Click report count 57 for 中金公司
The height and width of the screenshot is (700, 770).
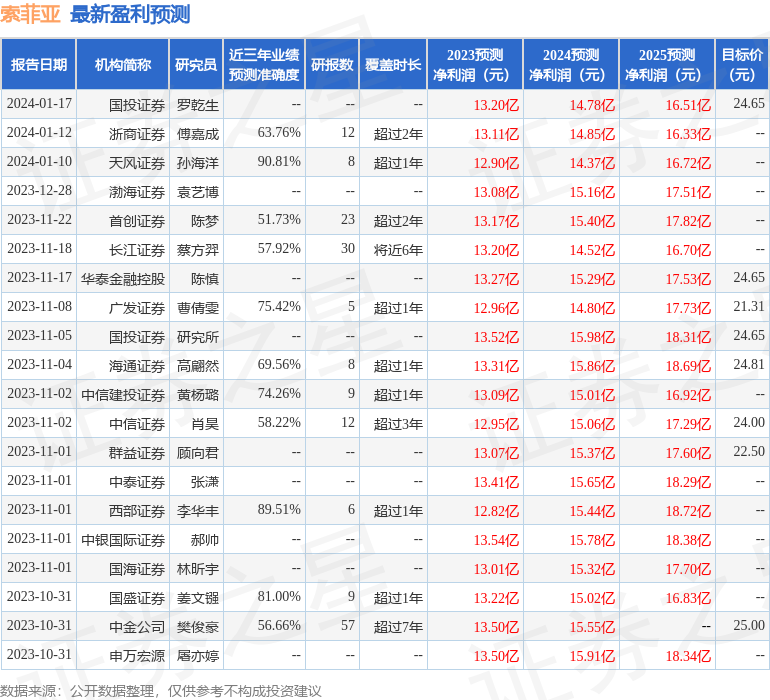point(348,625)
